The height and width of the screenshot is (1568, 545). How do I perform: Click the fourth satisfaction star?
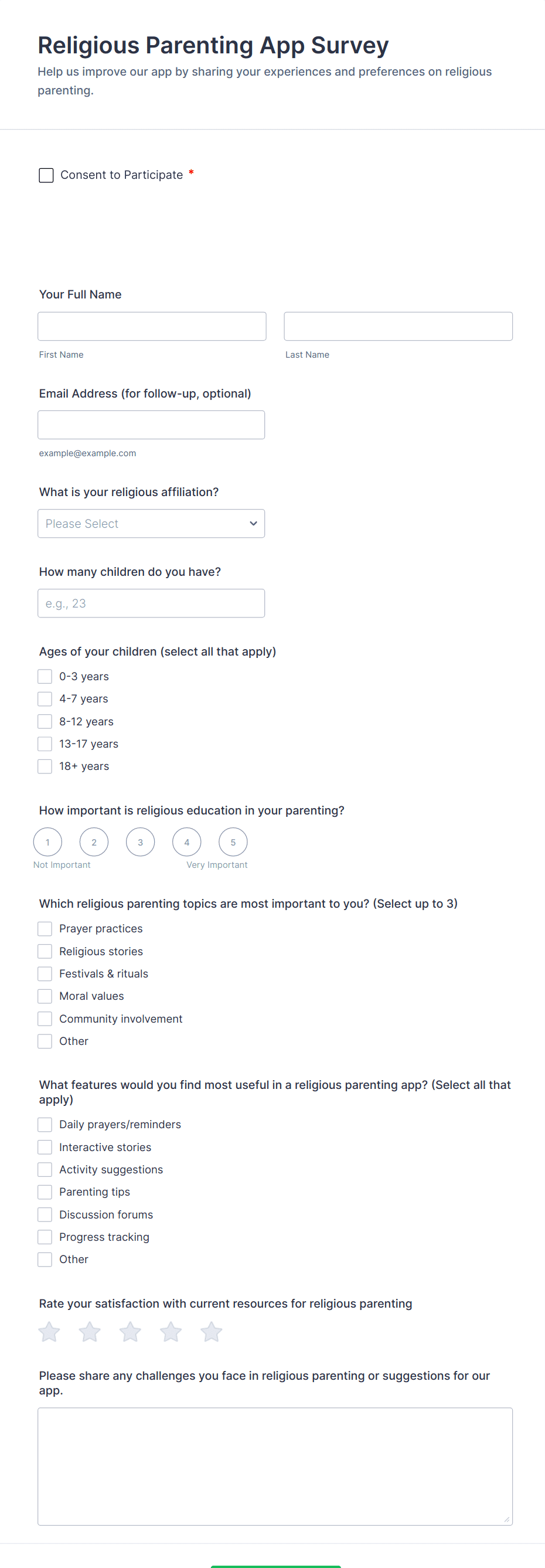[x=171, y=1332]
